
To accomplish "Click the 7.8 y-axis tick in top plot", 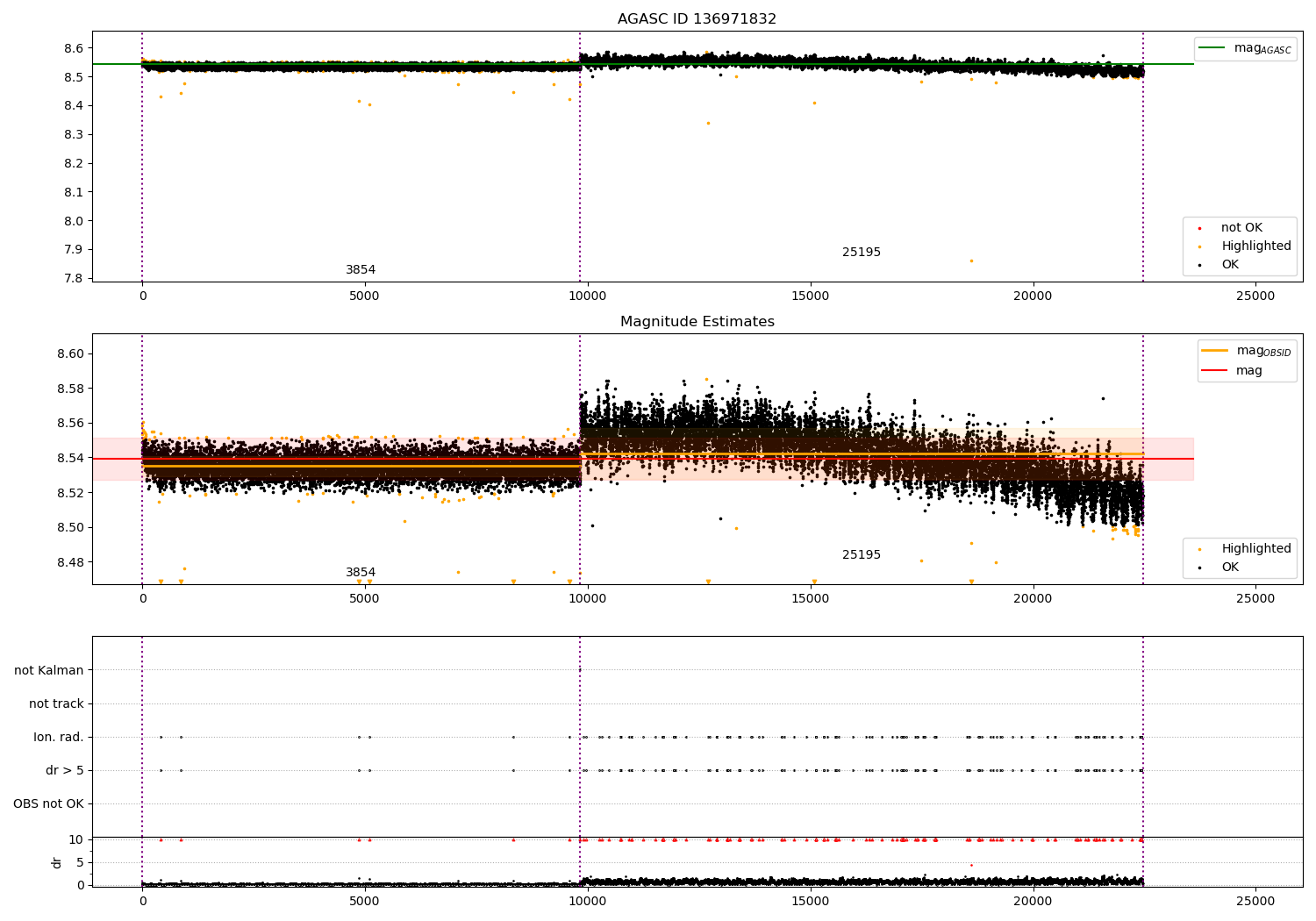I will click(x=75, y=278).
